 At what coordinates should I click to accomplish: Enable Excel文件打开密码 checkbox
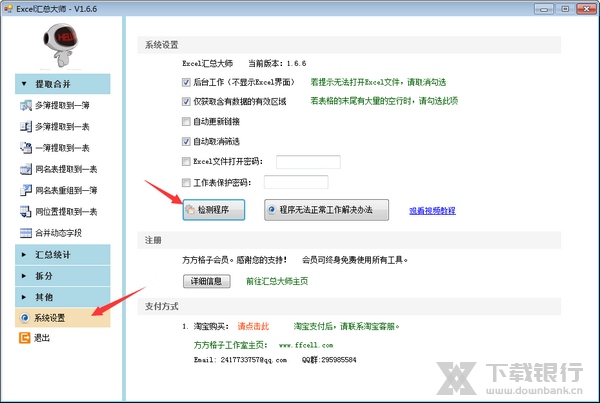186,162
